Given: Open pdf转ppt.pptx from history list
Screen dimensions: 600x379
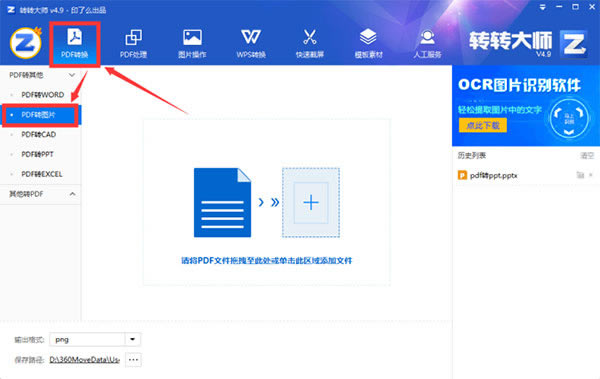Looking at the screenshot, I should [x=494, y=176].
